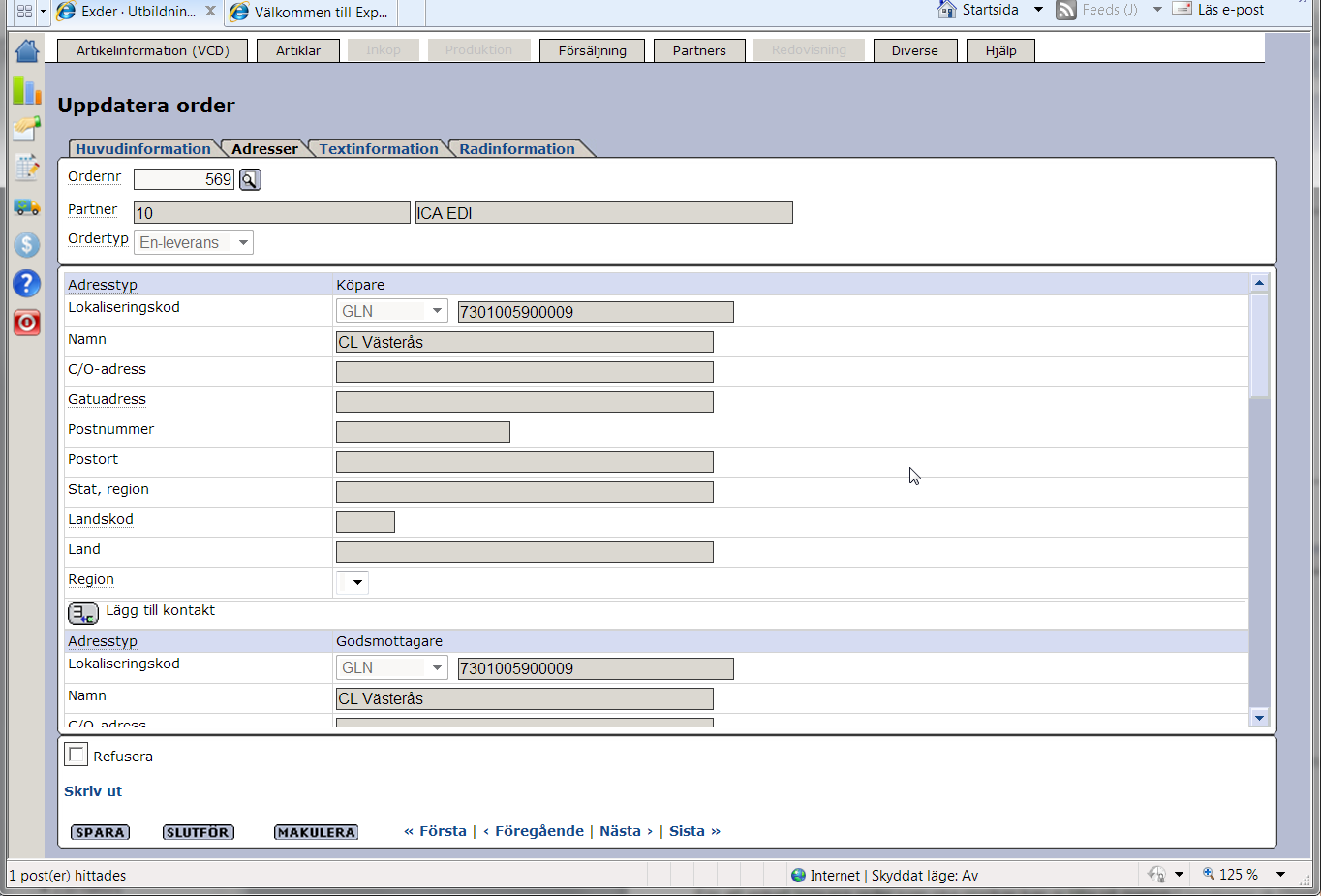Open the Region dropdown
1321x896 pixels.
pyautogui.click(x=352, y=582)
